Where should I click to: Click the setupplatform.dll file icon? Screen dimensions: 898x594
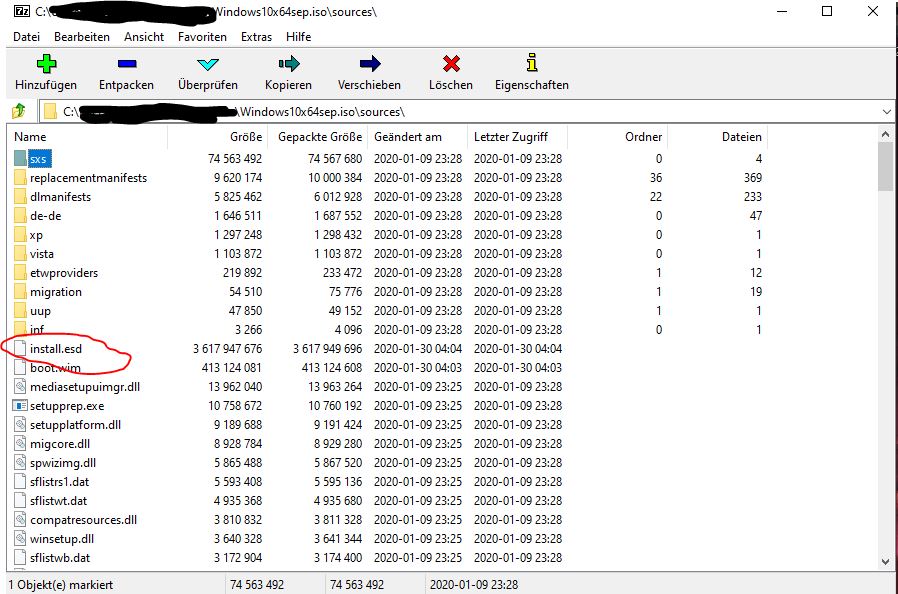click(x=20, y=424)
